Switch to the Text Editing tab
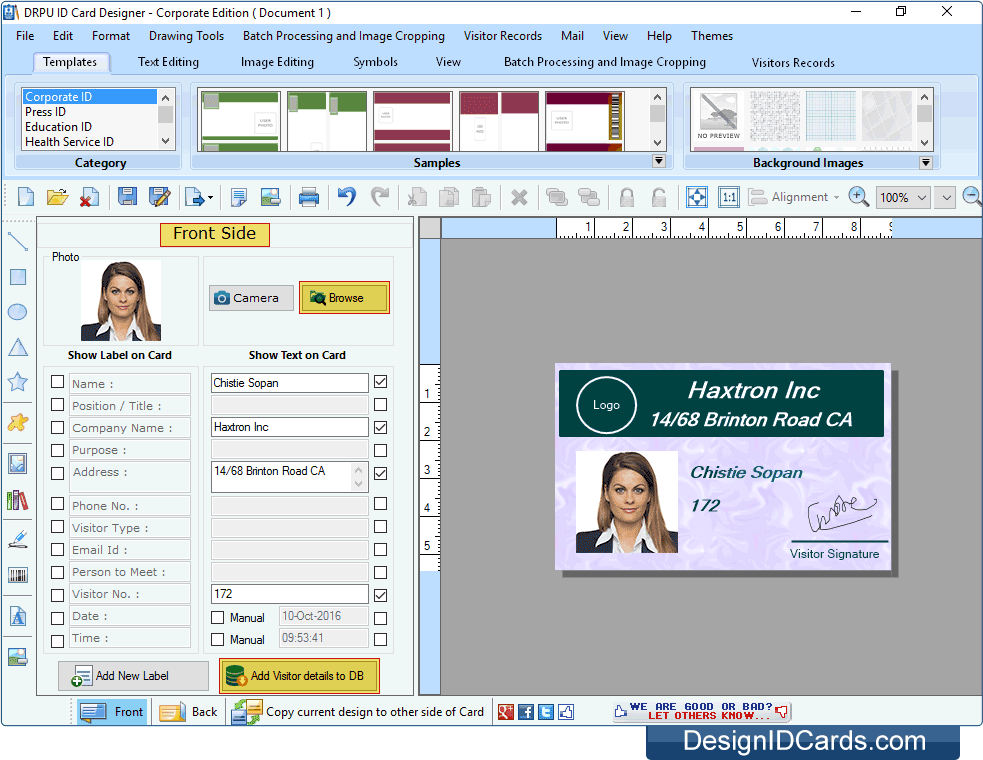 pos(168,61)
